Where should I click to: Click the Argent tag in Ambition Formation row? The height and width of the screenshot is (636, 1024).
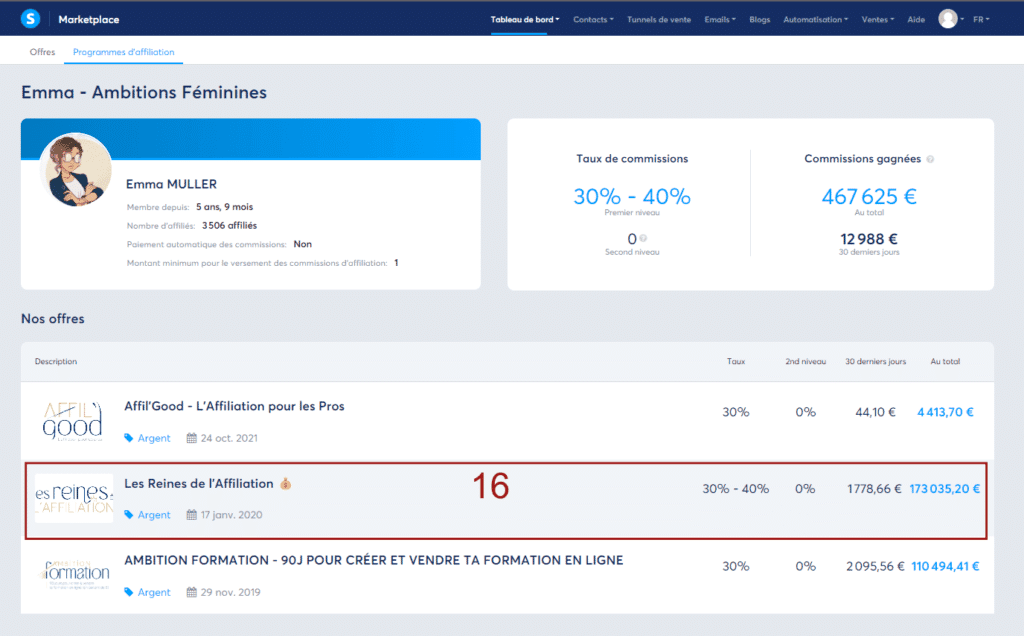(154, 592)
